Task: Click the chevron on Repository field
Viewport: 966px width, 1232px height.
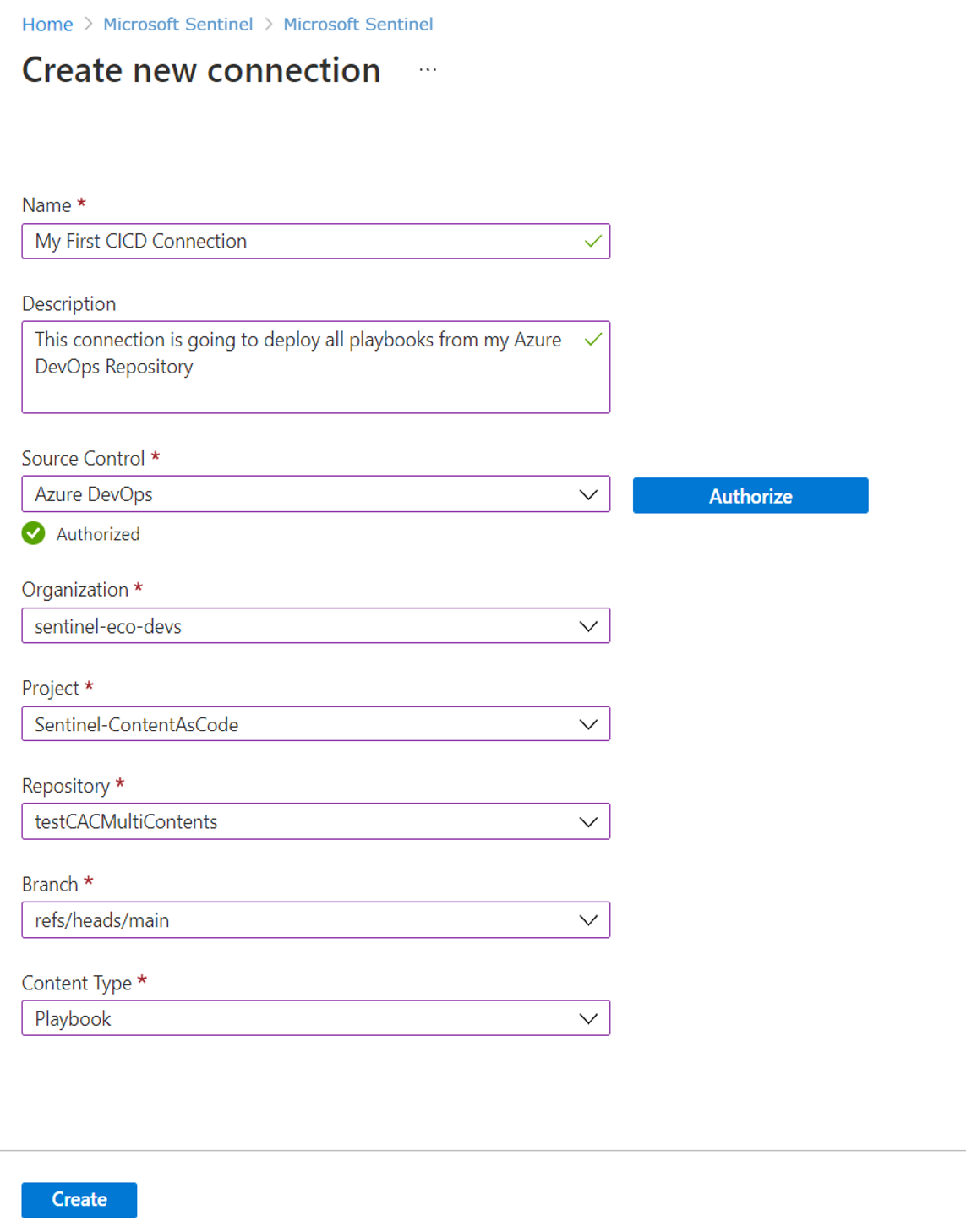Action: point(588,821)
